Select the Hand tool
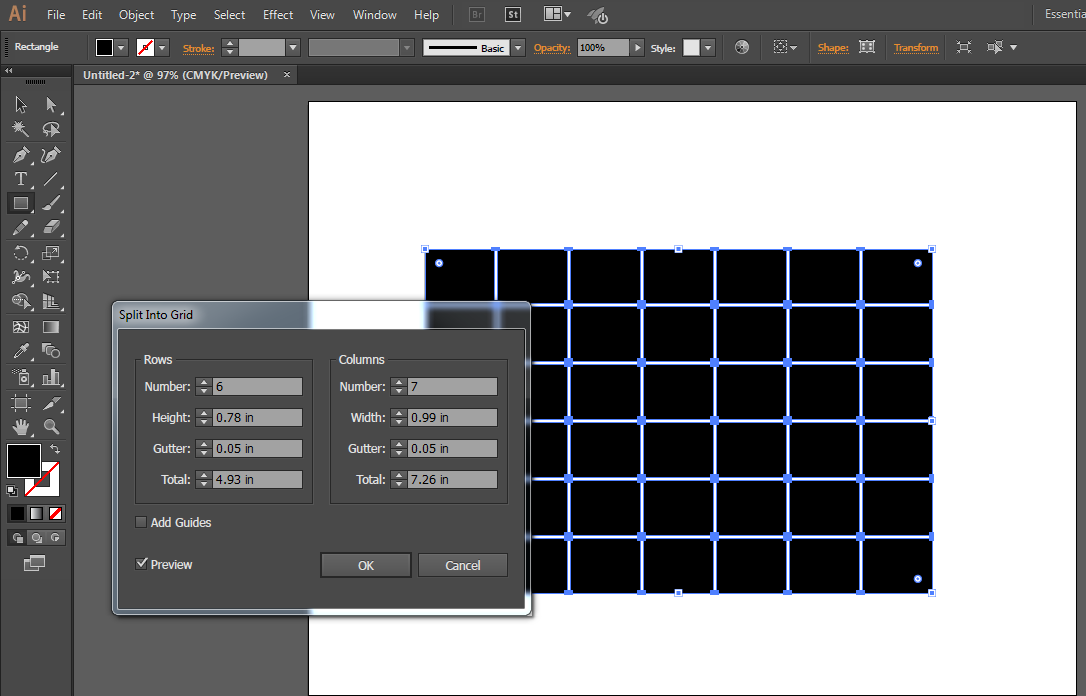The height and width of the screenshot is (696, 1086). pyautogui.click(x=20, y=427)
